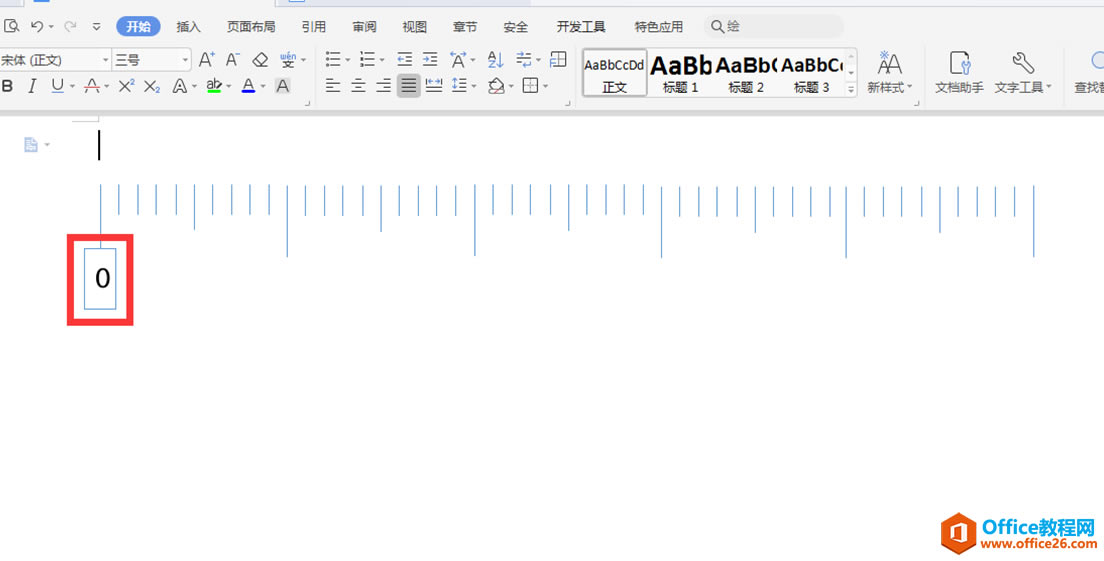Align paragraph to the right
Image resolution: width=1104 pixels, height=561 pixels.
click(384, 86)
